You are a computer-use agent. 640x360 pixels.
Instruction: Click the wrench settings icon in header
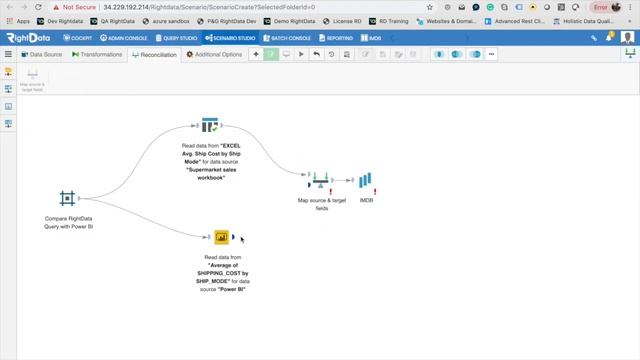point(594,38)
